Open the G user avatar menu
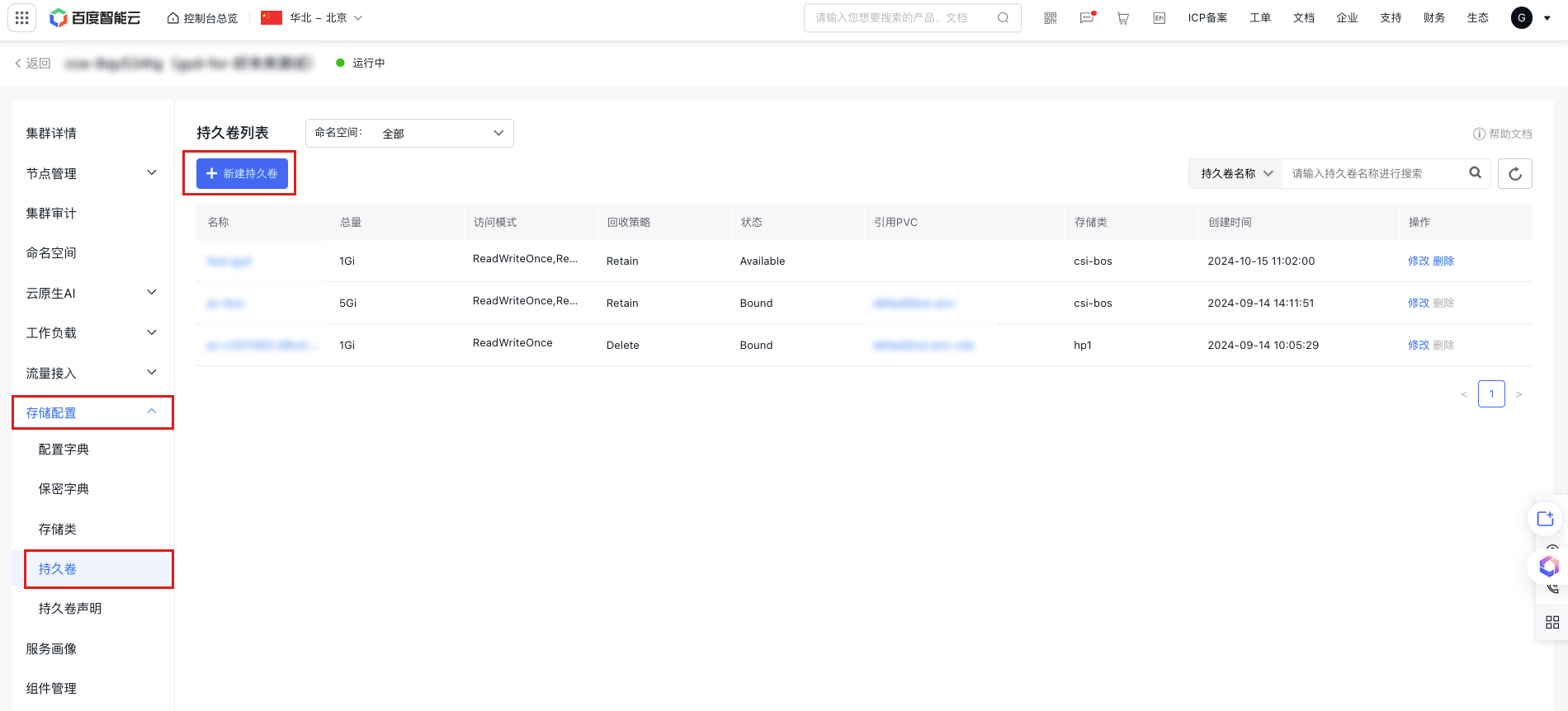The width and height of the screenshot is (1568, 711). [1530, 18]
